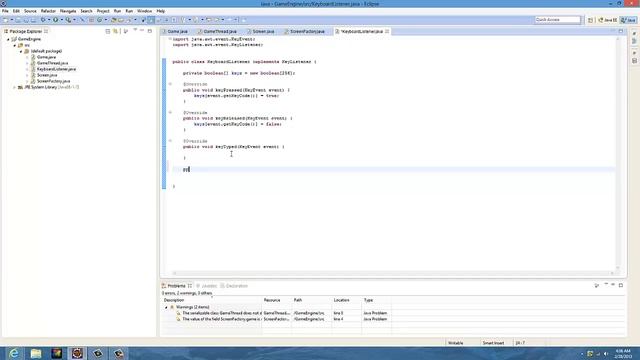Open the dropdown next to the Debug icon
Screen dimensions: 640x360
tap(49, 20)
